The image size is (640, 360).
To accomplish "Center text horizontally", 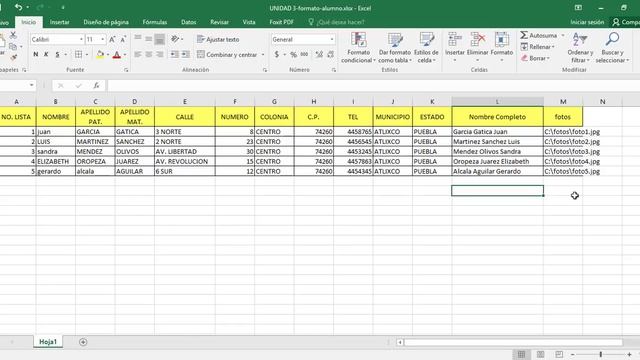I will (149, 54).
